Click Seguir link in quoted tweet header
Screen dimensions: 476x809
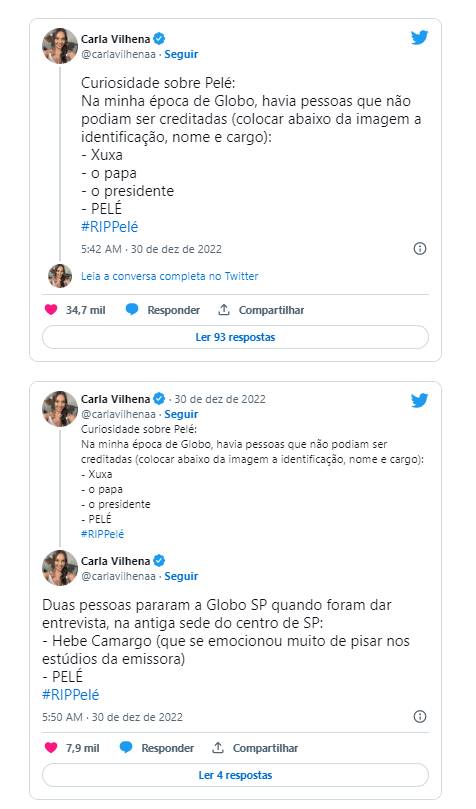[181, 414]
